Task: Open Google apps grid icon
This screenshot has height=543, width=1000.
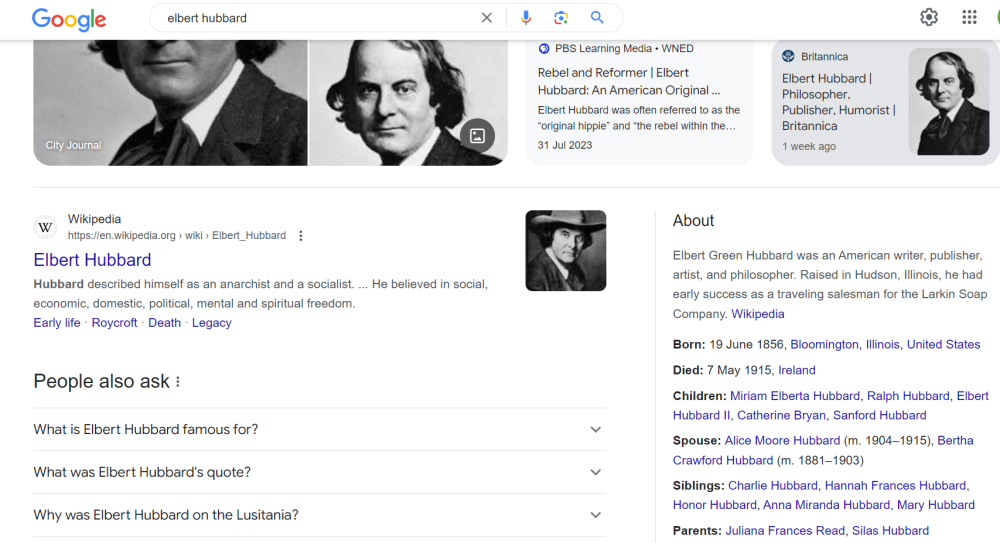Action: (969, 17)
